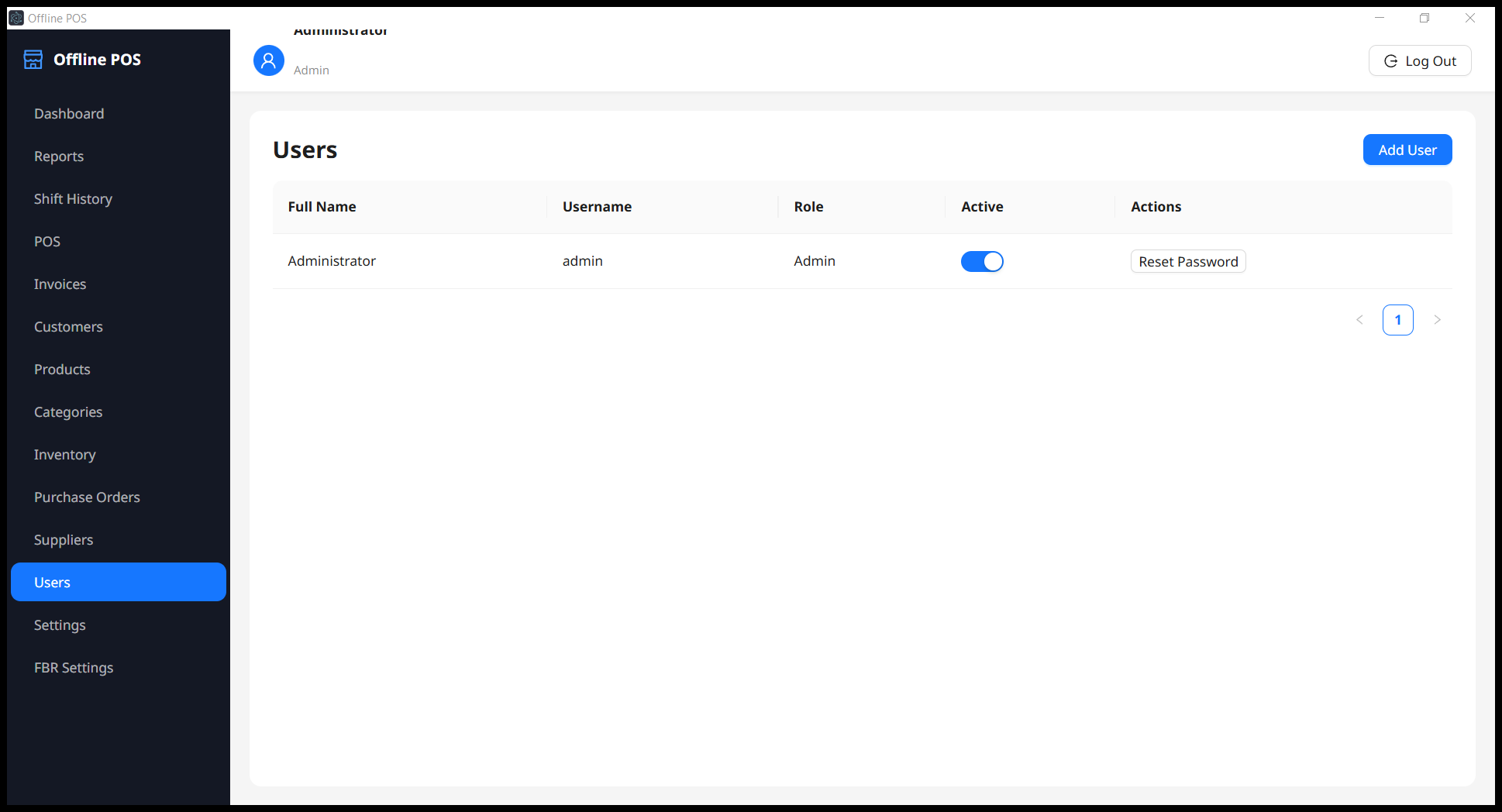Open Customers in the sidebar
This screenshot has height=812, width=1502.
(x=119, y=327)
